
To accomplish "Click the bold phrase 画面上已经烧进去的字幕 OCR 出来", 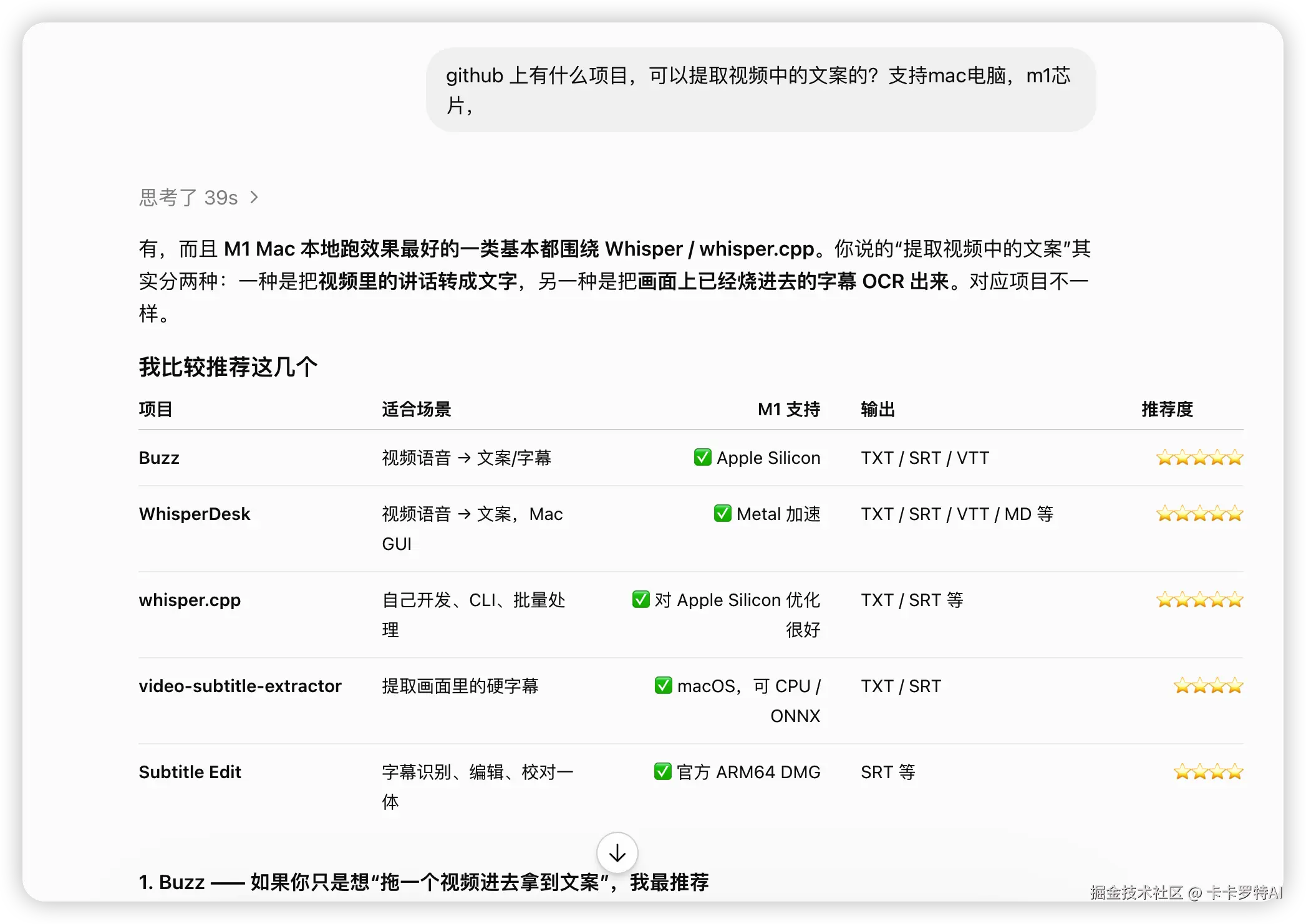I will tap(793, 281).
